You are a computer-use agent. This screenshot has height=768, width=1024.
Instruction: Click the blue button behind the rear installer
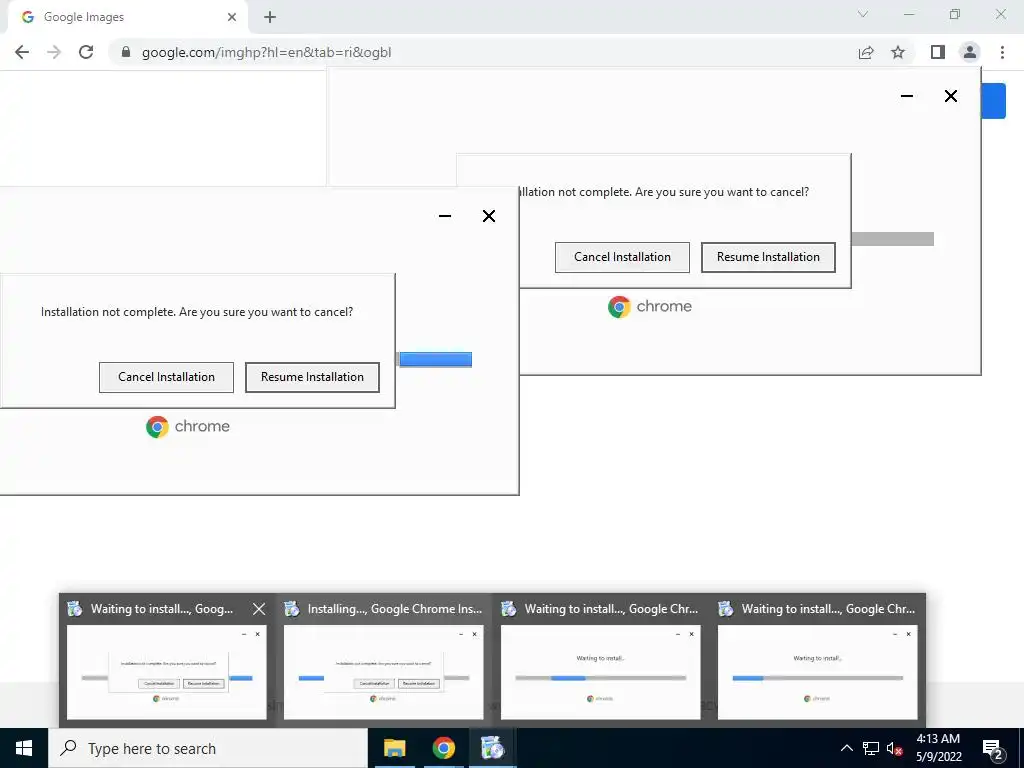(993, 101)
